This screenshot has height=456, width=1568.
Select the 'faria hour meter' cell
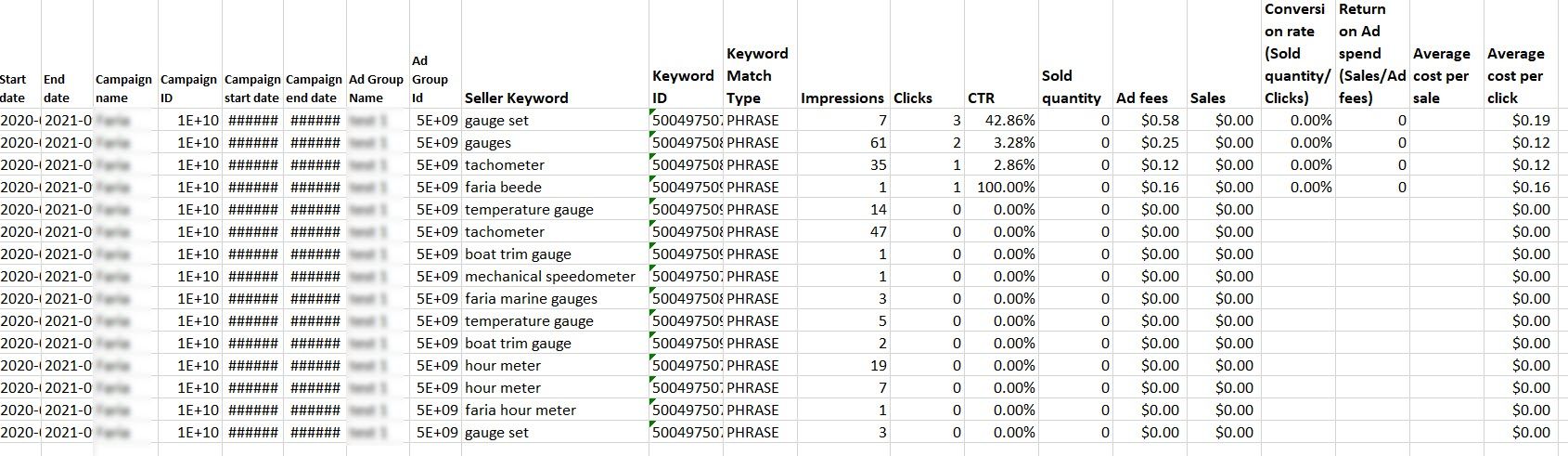click(555, 410)
